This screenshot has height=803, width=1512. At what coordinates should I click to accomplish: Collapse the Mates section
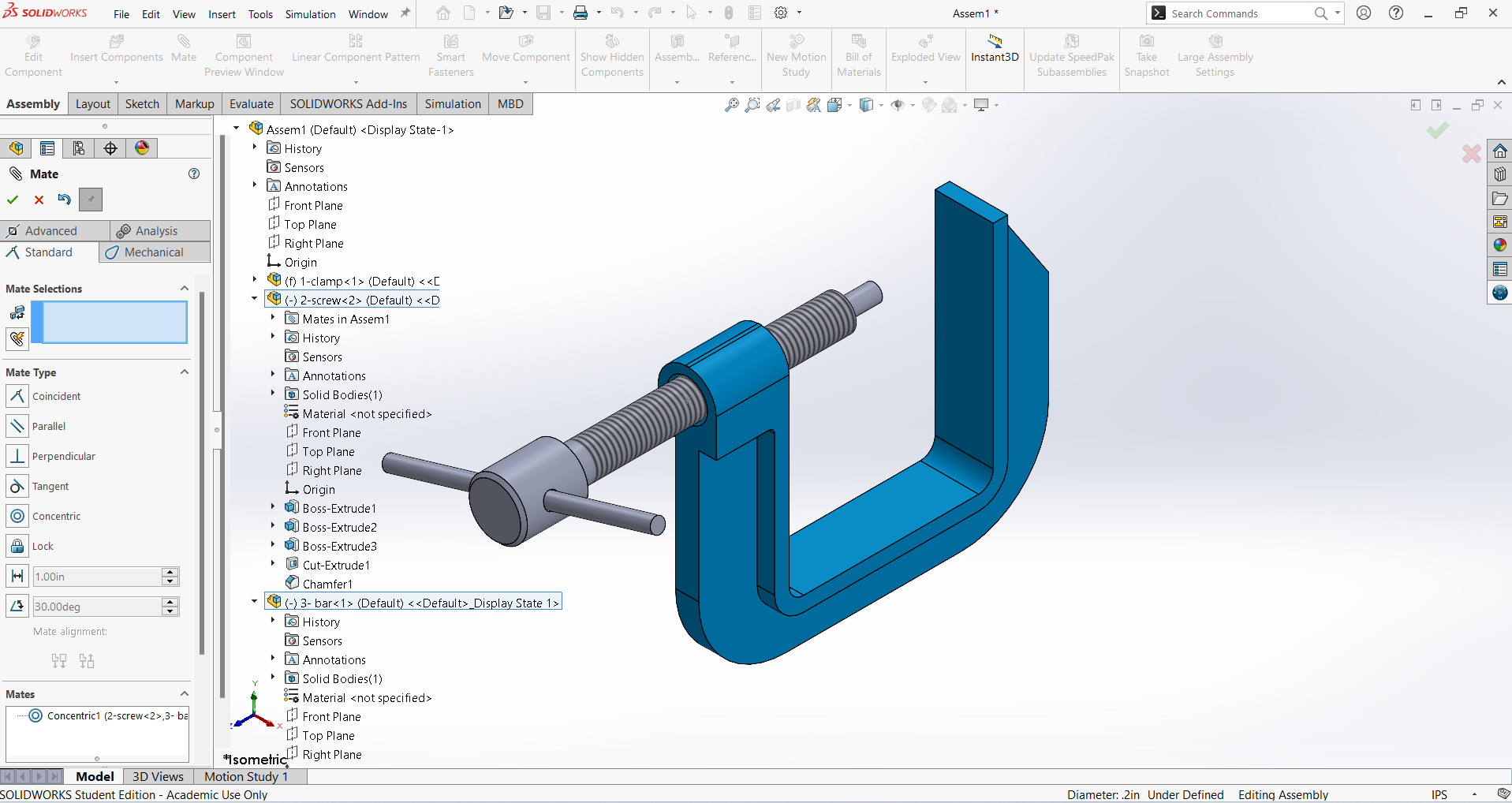click(185, 694)
